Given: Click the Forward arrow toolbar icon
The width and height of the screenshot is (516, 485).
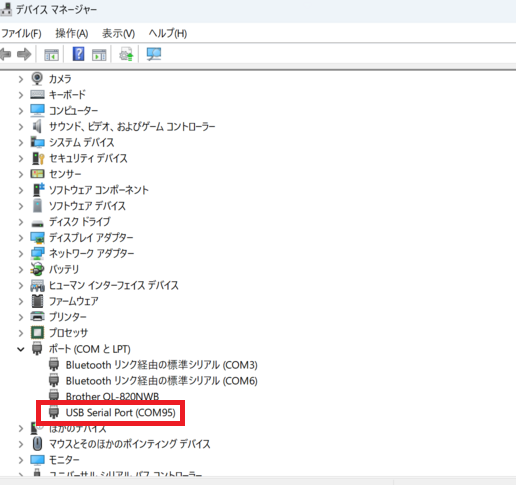Looking at the screenshot, I should pos(24,54).
